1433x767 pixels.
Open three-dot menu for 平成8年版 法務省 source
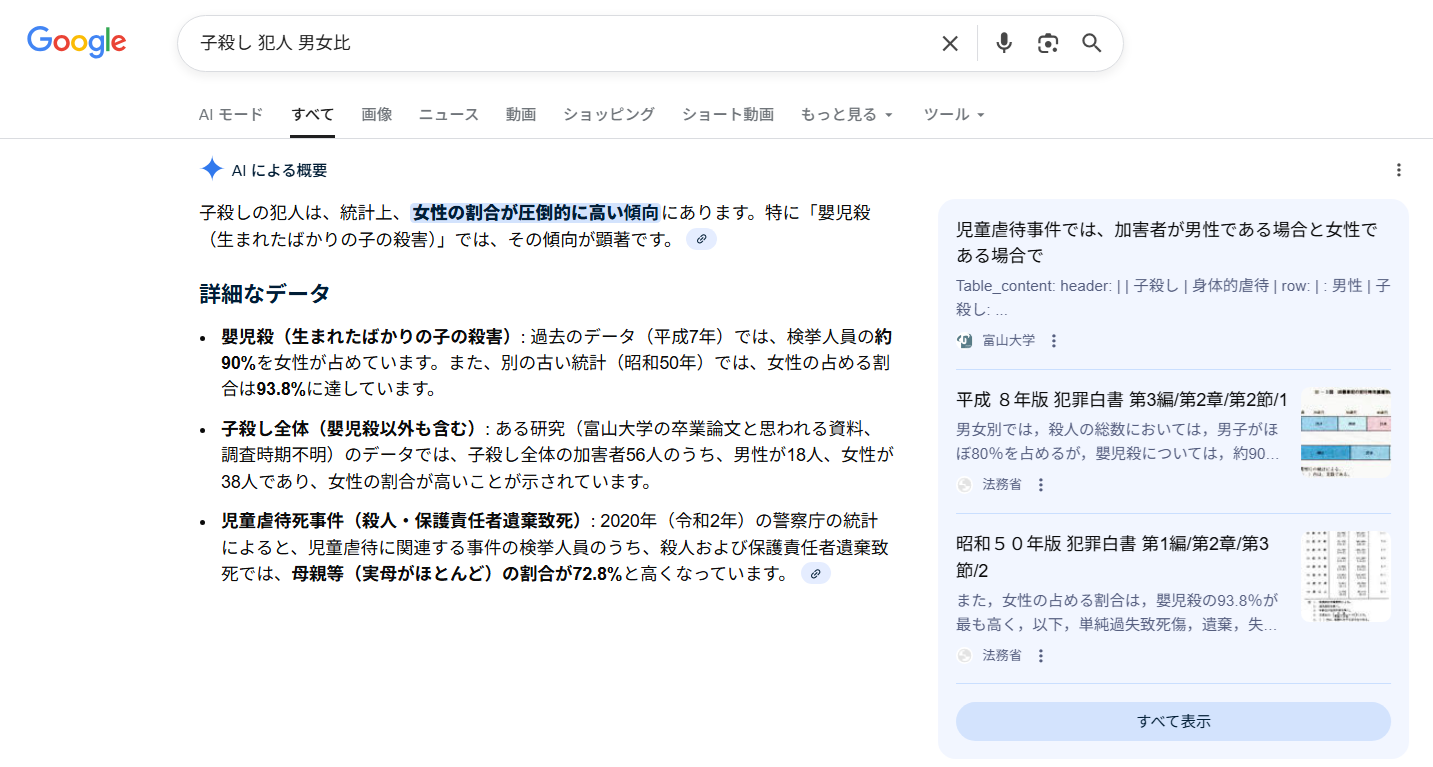pos(1040,485)
